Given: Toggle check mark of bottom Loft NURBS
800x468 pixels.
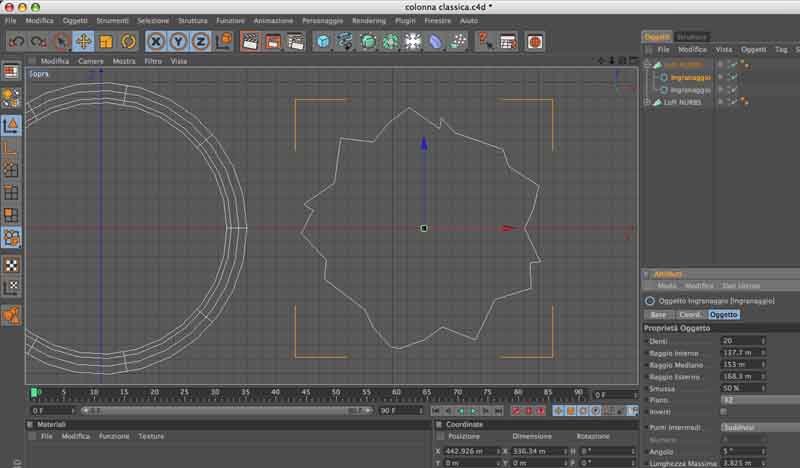Looking at the screenshot, I should tap(733, 102).
